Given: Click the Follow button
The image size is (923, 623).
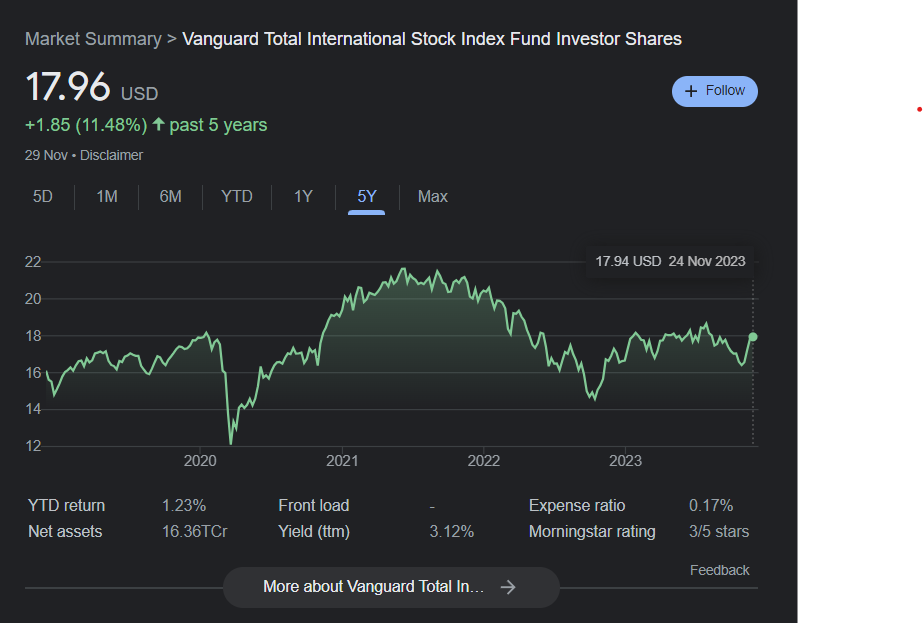Looking at the screenshot, I should pos(715,91).
